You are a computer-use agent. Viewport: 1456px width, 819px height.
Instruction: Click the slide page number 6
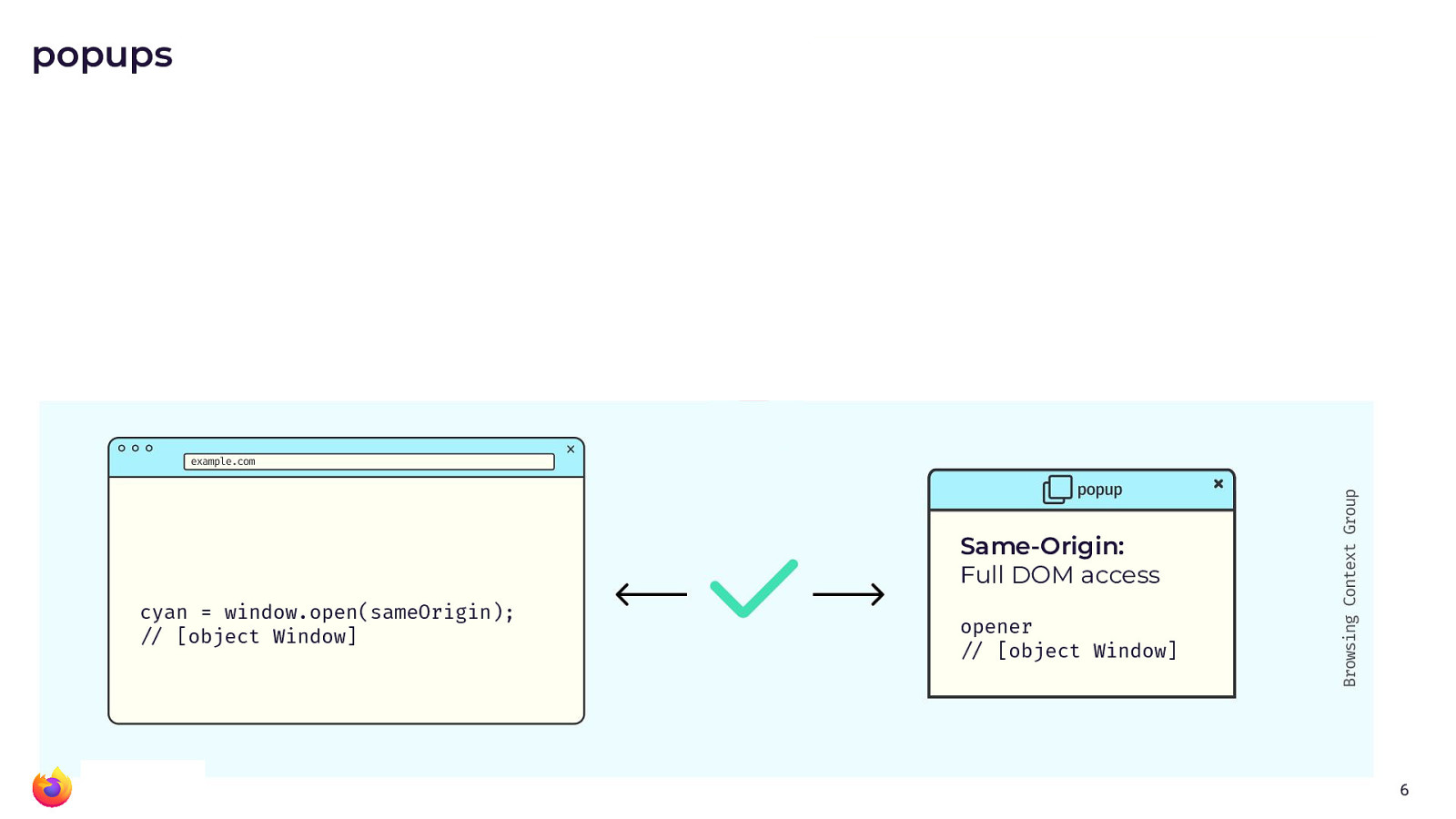[x=1404, y=790]
